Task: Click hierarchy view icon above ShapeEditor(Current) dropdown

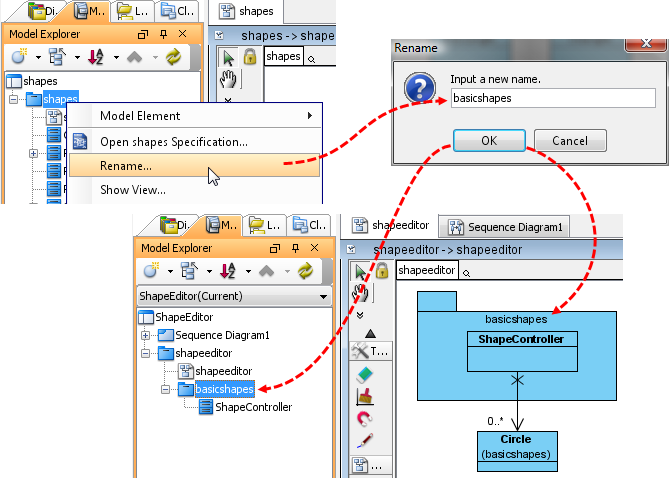Action: [x=189, y=270]
